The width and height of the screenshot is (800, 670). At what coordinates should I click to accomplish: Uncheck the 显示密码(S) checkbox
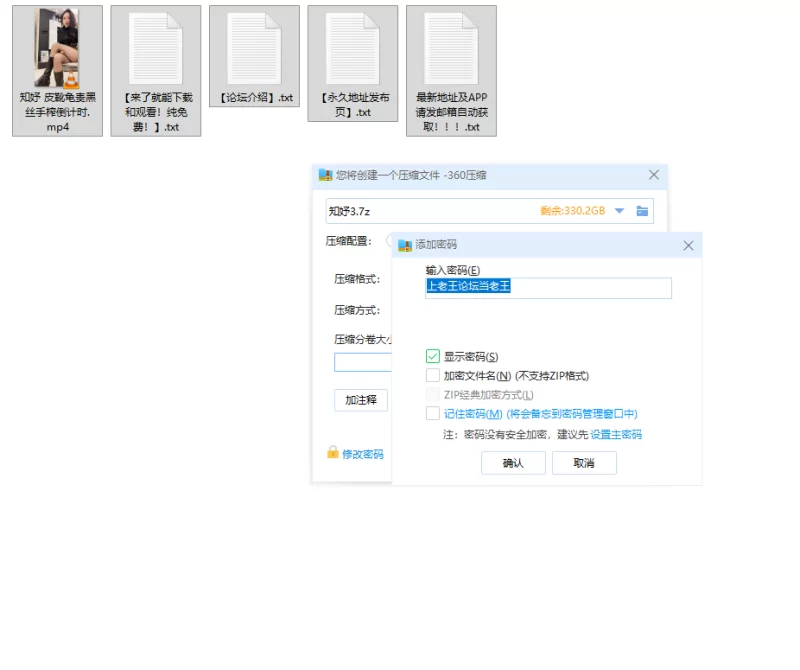[x=433, y=356]
